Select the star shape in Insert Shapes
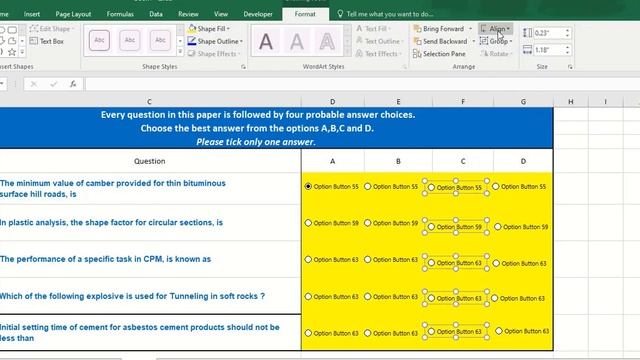Viewport: 640px width, 360px height. click(x=12, y=52)
